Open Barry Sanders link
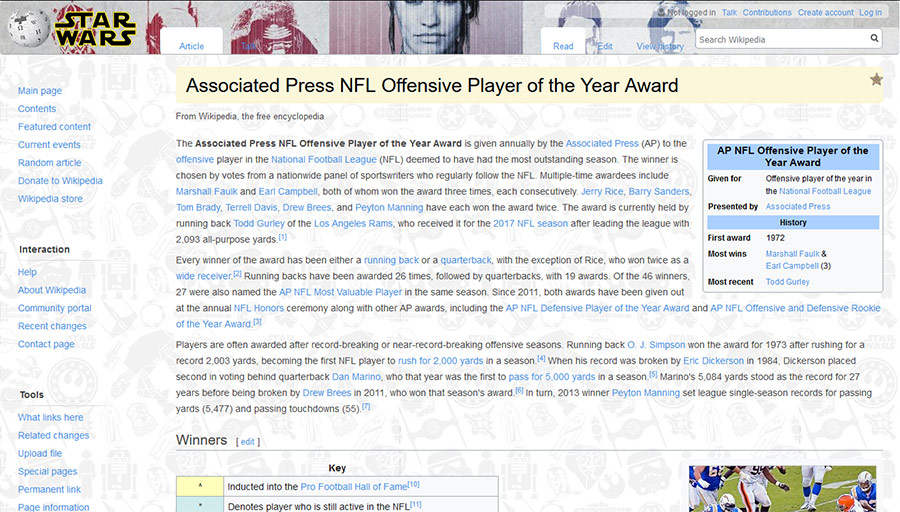This screenshot has width=900, height=512. 658,192
